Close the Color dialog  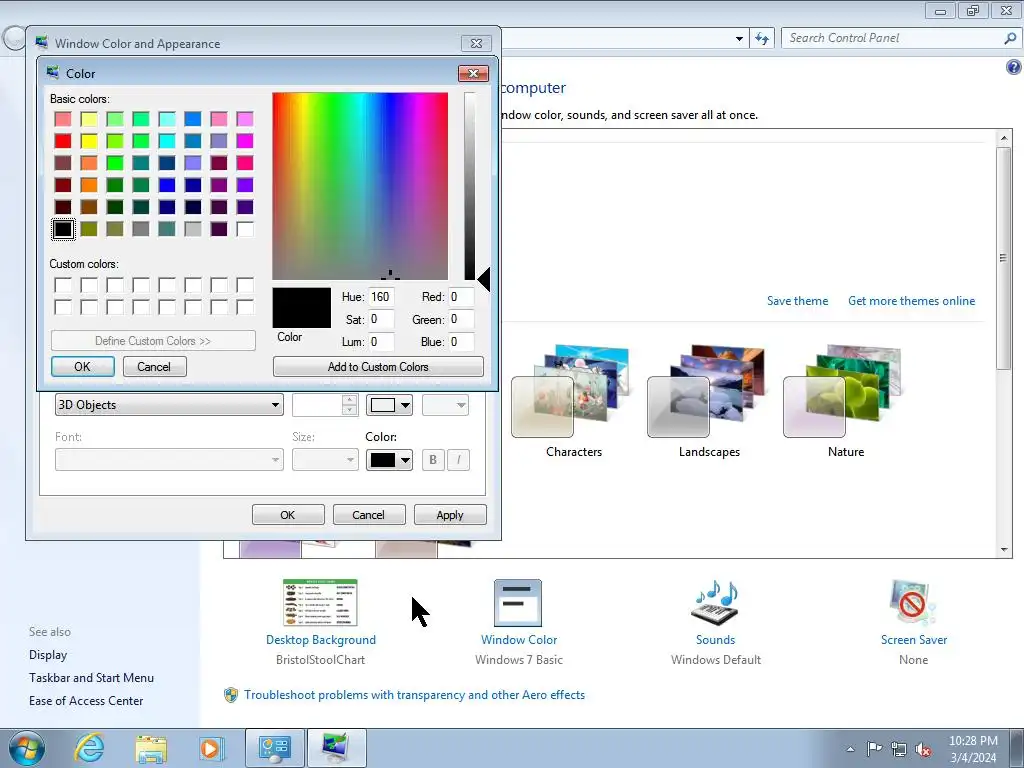tap(473, 73)
